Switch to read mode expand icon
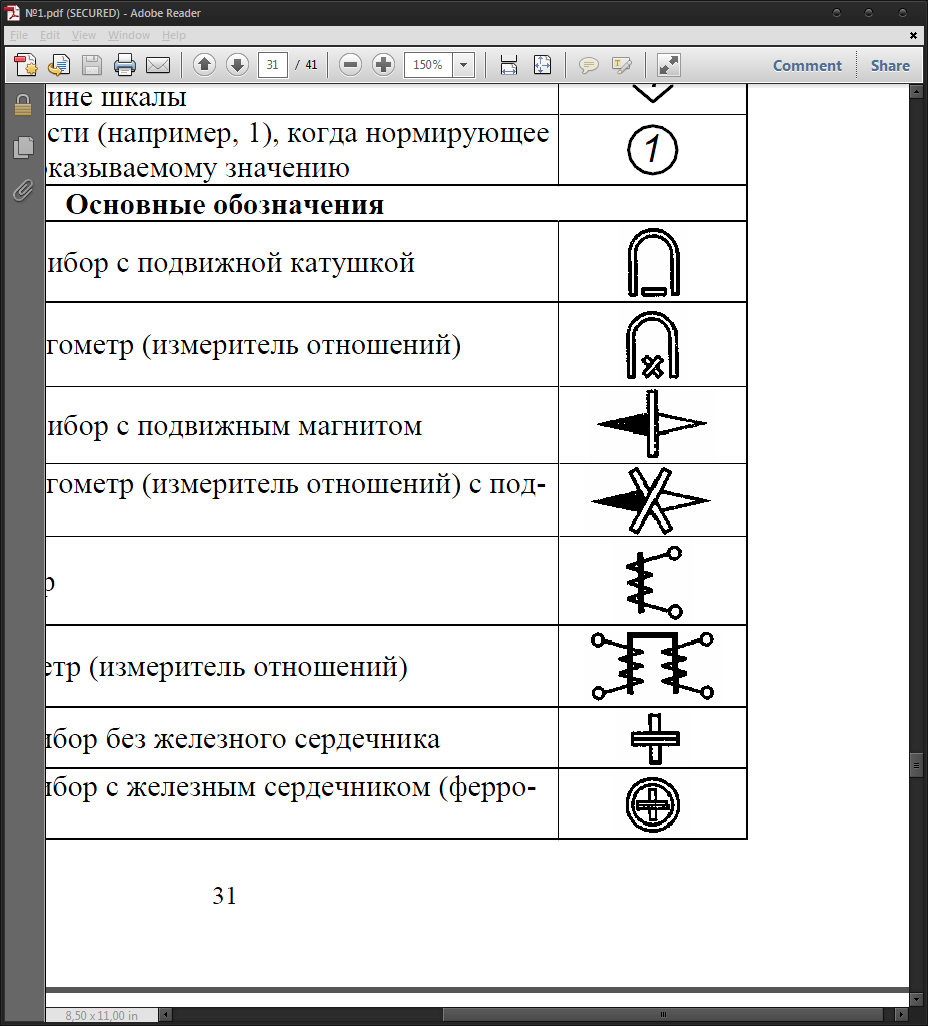This screenshot has height=1026, width=928. coord(668,65)
